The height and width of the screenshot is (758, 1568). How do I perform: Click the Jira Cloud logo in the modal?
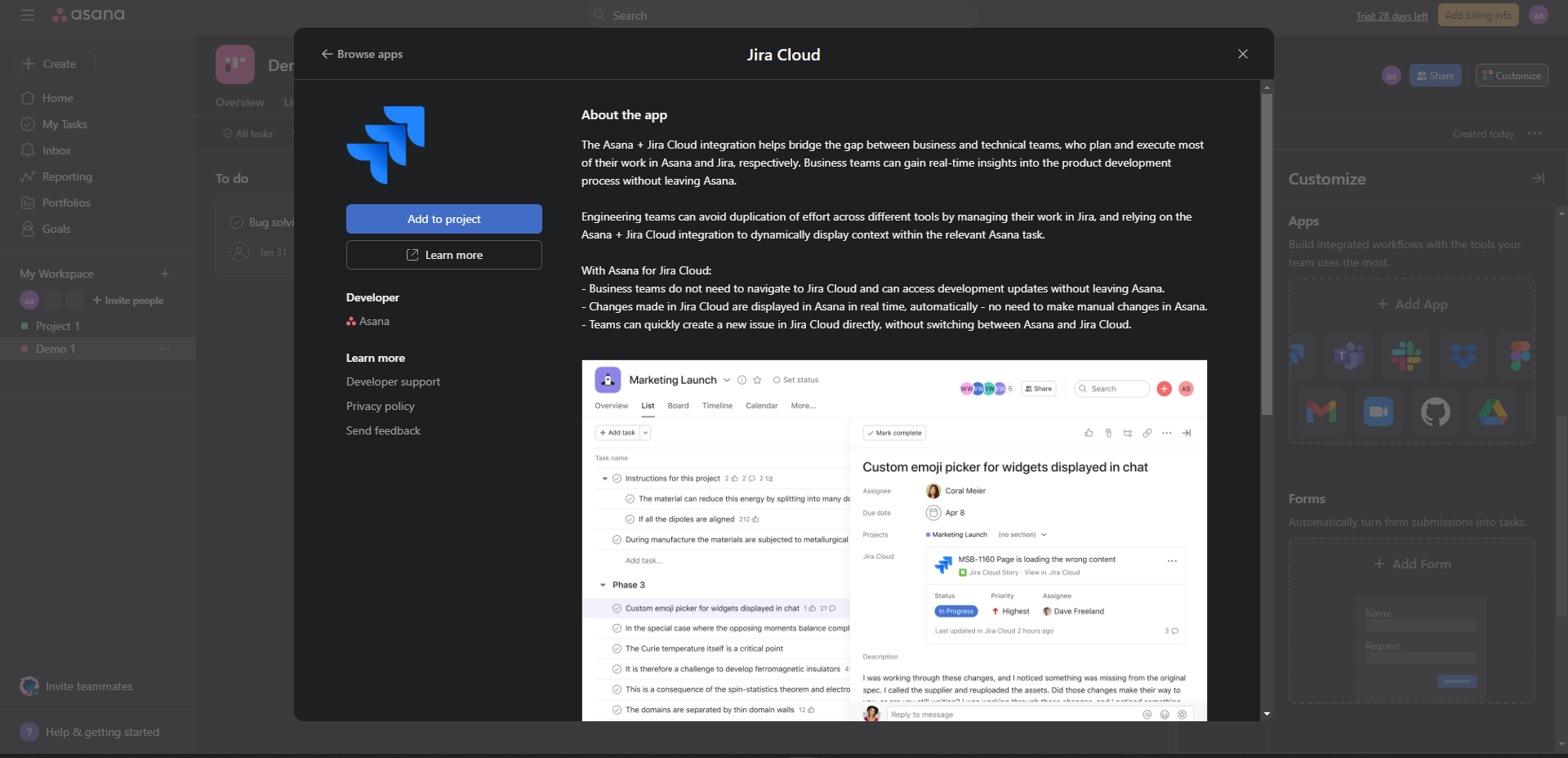[385, 145]
